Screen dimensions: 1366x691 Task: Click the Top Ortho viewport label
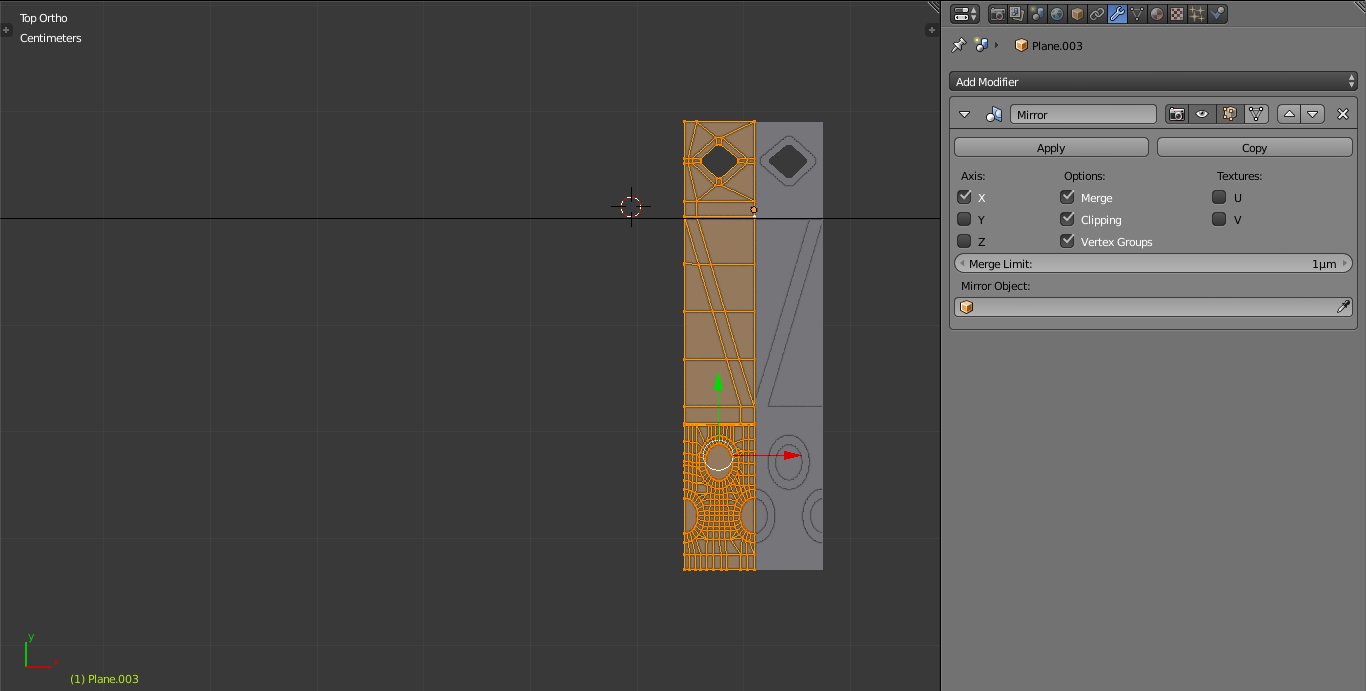tap(43, 17)
